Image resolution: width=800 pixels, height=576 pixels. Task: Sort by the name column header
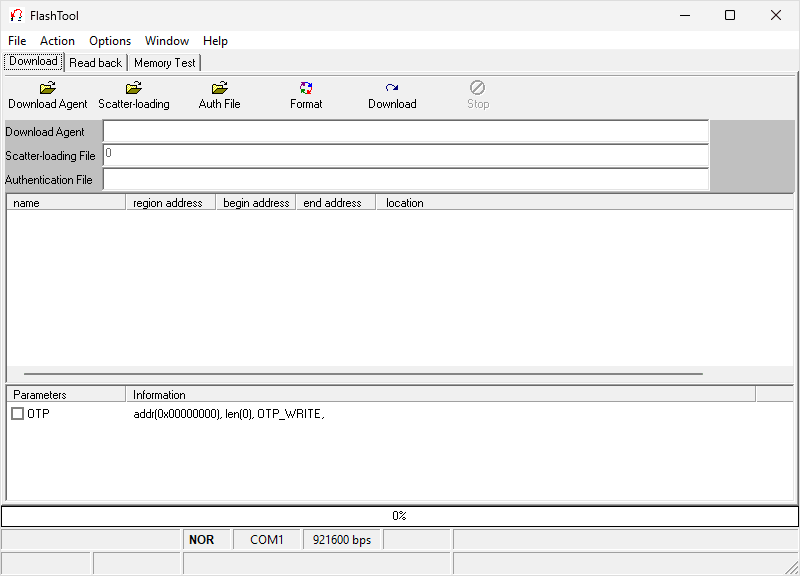[66, 203]
